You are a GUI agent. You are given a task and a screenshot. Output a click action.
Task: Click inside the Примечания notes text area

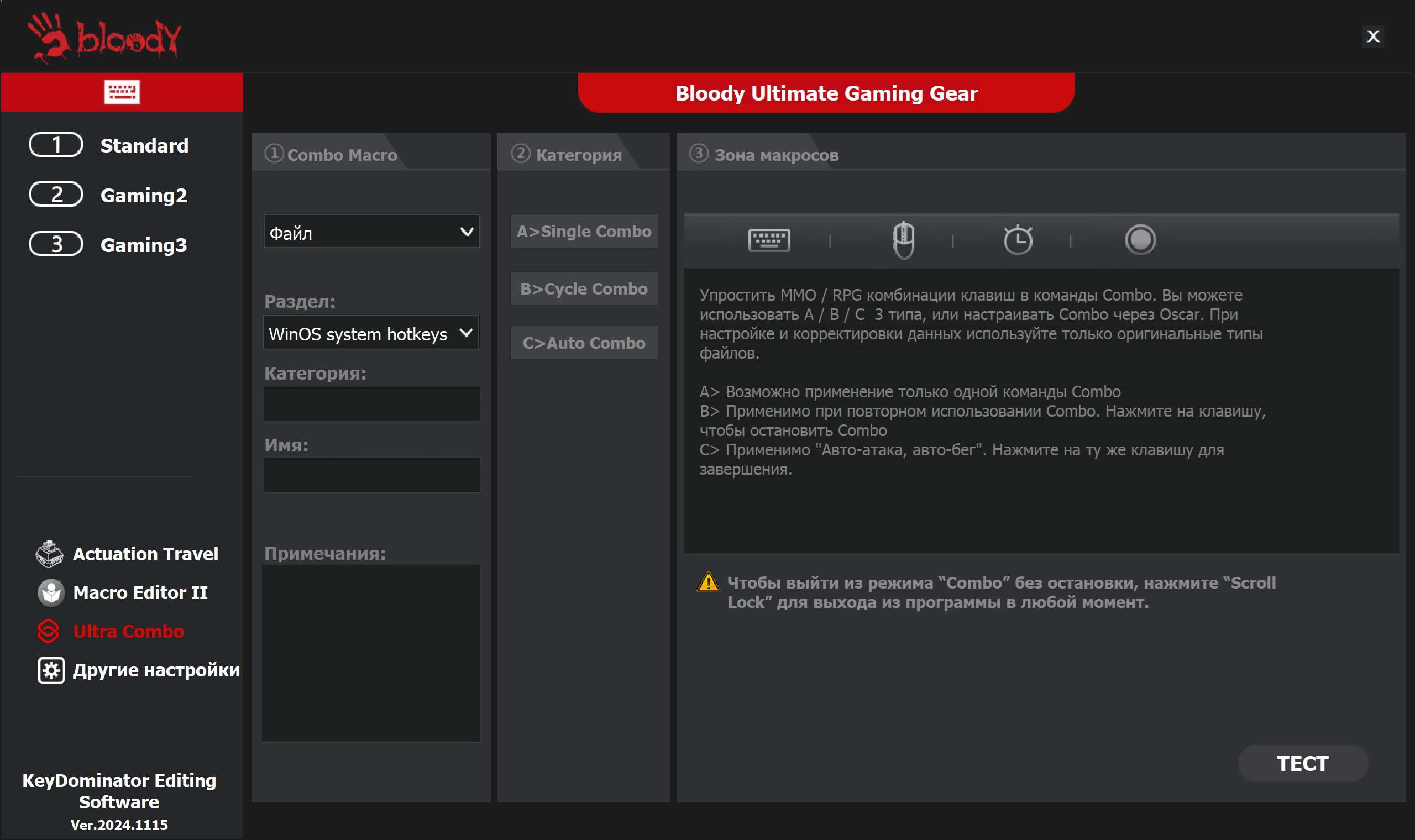point(371,653)
